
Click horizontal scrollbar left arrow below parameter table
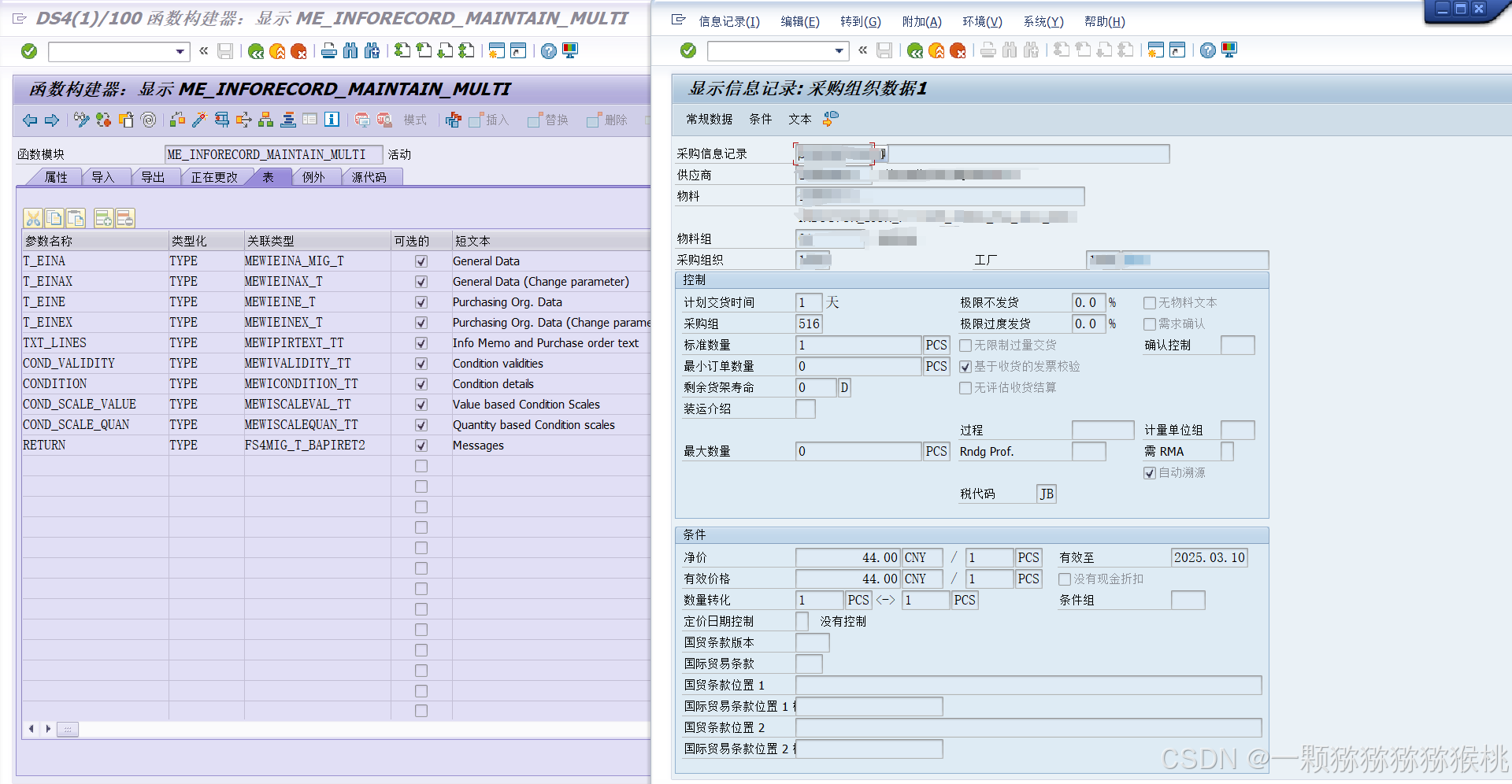31,729
